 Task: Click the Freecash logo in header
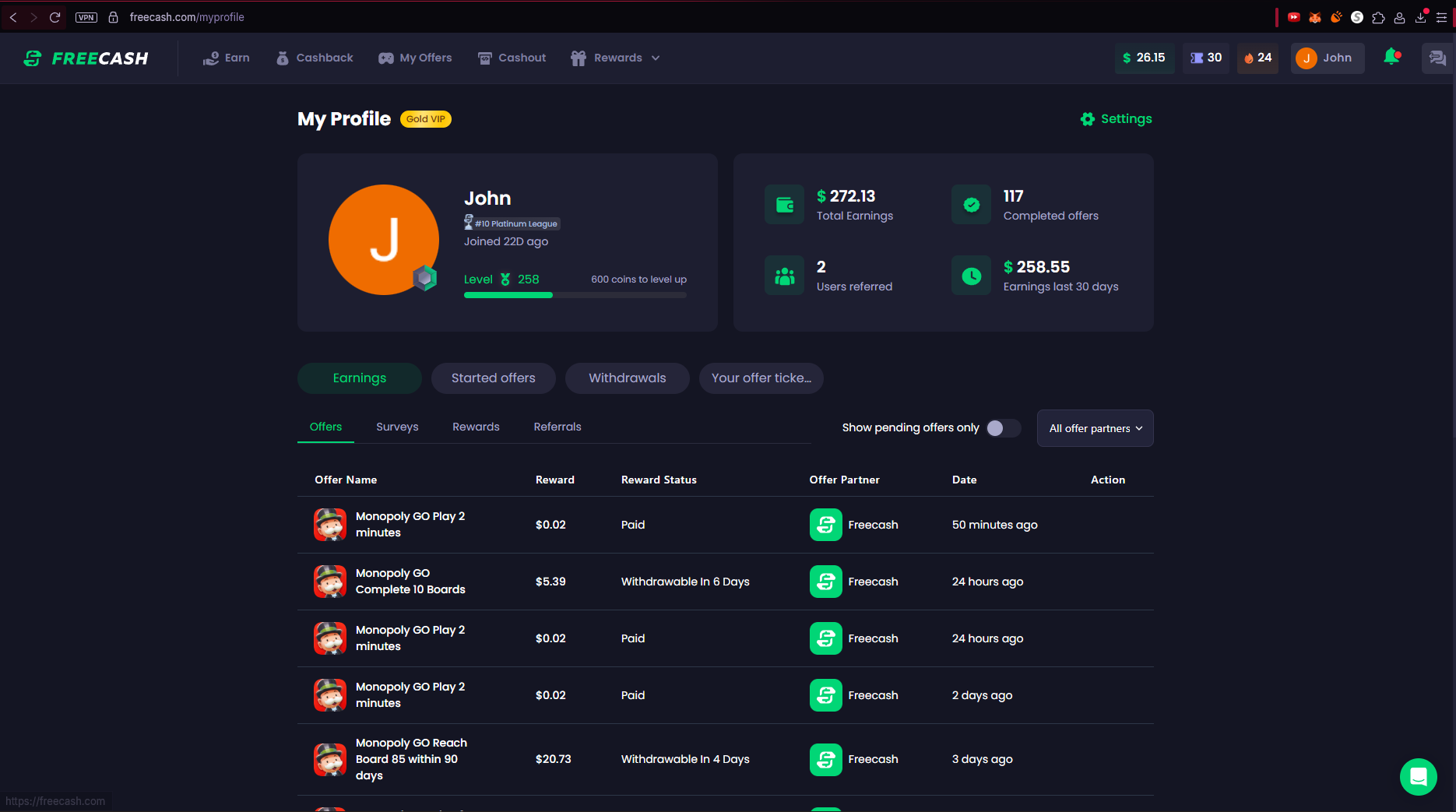pyautogui.click(x=86, y=58)
